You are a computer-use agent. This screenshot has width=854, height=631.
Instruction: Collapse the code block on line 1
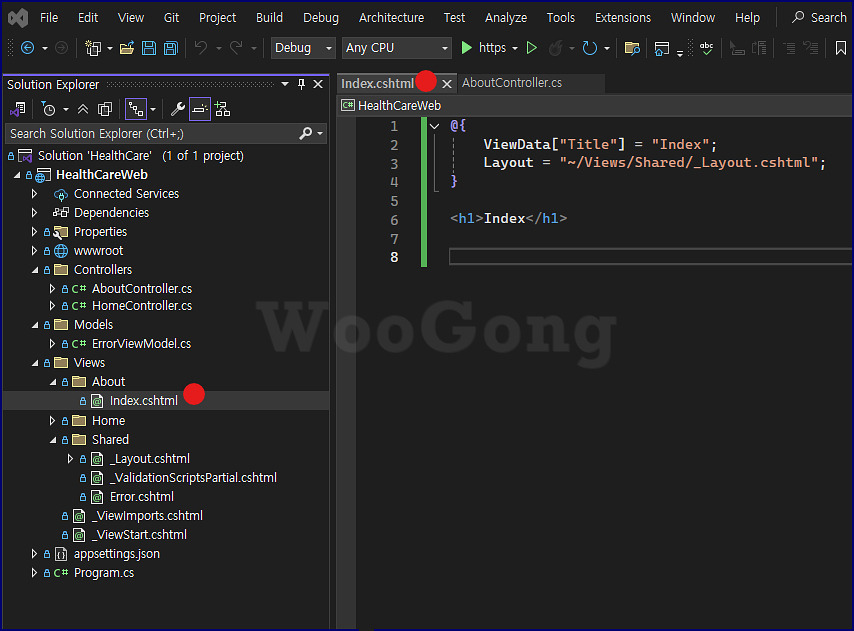[x=434, y=126]
